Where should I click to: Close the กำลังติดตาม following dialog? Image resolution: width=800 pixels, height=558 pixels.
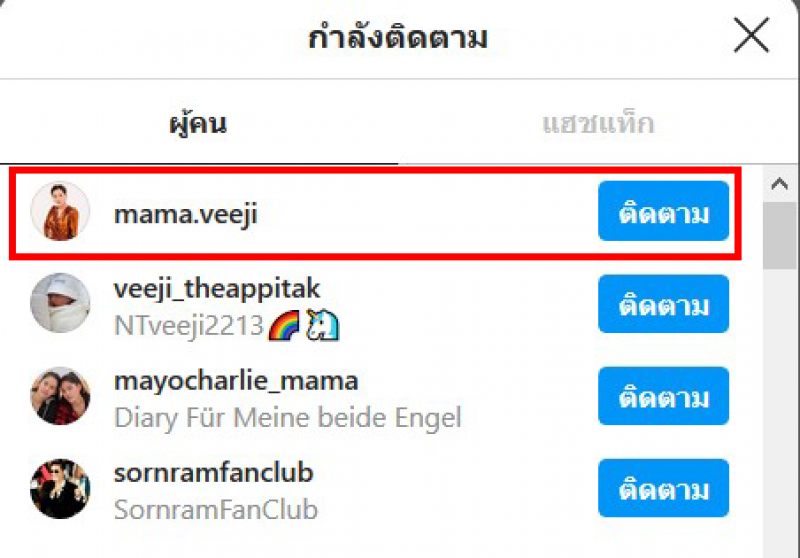pyautogui.click(x=751, y=35)
